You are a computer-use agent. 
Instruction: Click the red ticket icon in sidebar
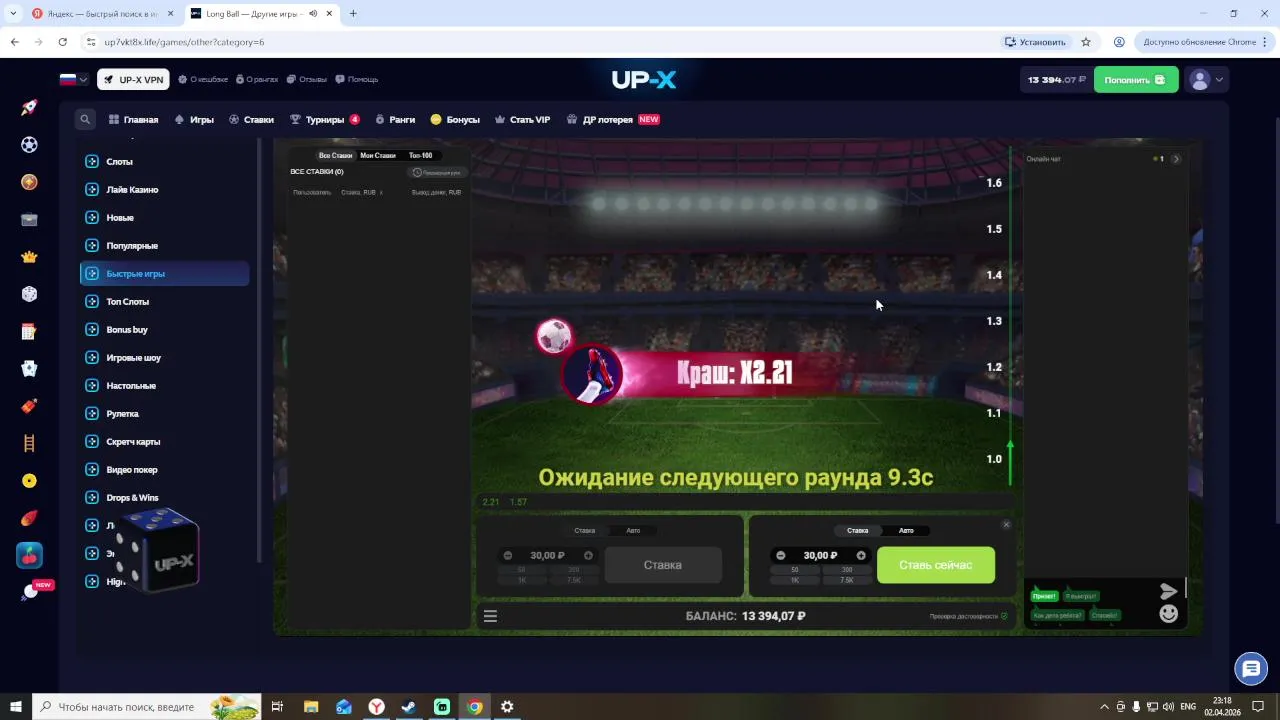click(29, 406)
